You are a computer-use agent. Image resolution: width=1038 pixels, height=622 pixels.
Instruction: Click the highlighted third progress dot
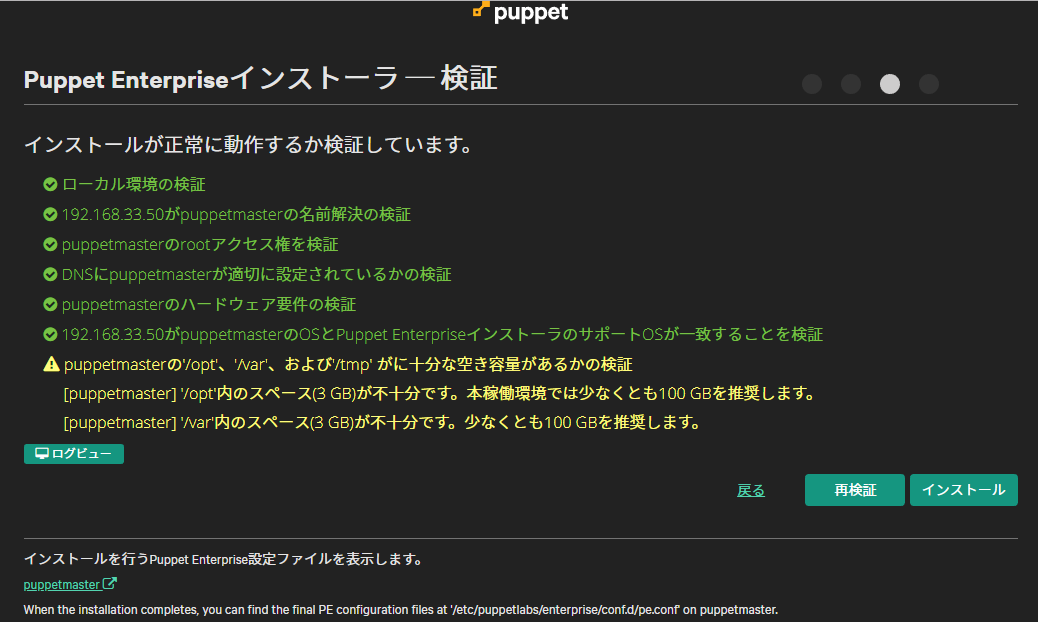(x=890, y=84)
